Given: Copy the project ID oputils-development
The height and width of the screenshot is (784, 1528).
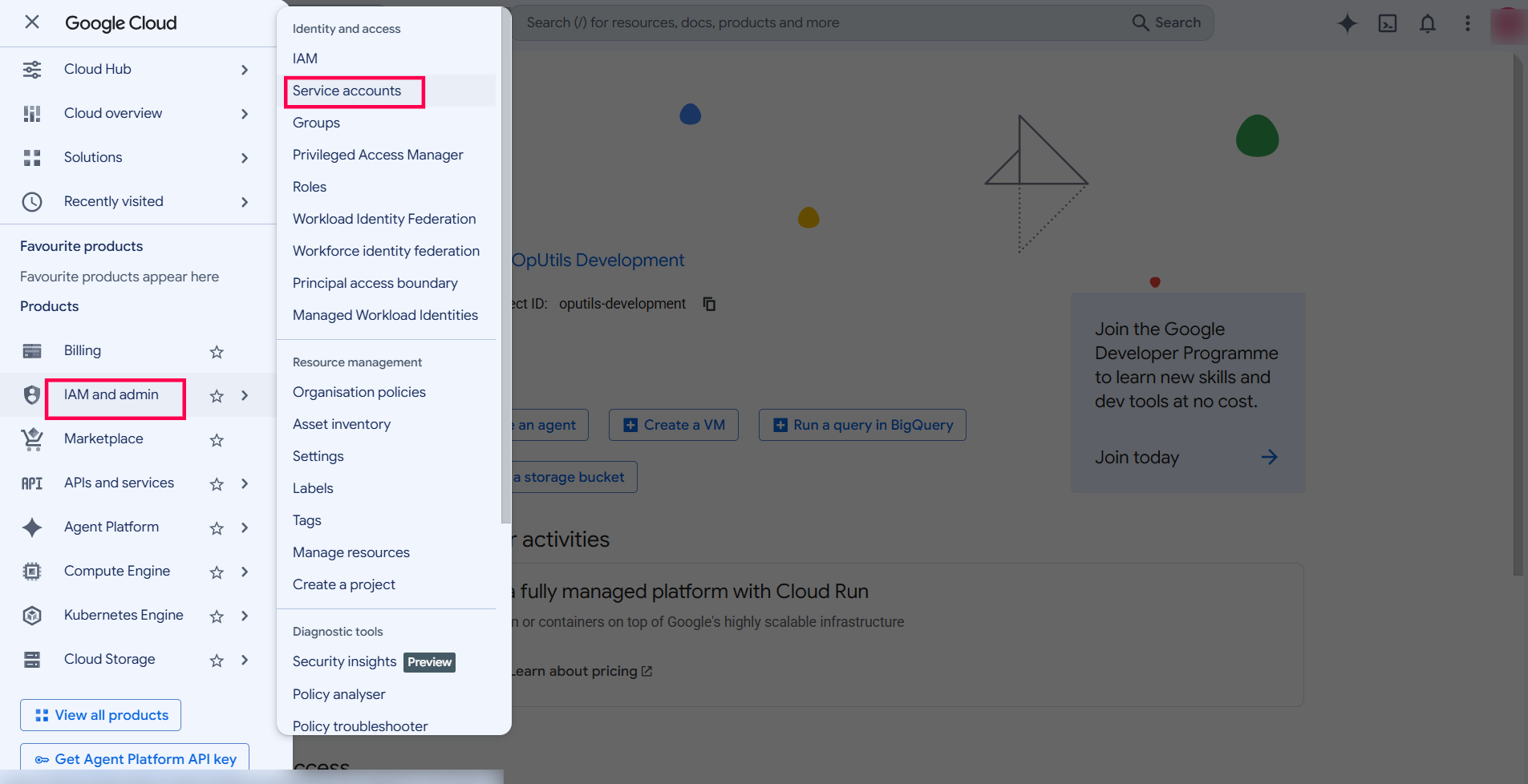Looking at the screenshot, I should click(709, 304).
